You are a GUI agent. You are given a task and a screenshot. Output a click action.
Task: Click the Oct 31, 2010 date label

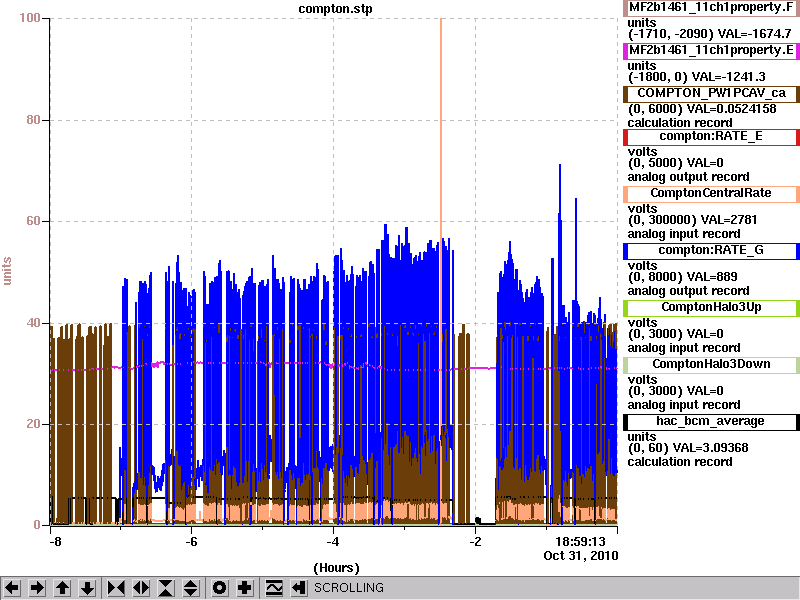pos(581,556)
